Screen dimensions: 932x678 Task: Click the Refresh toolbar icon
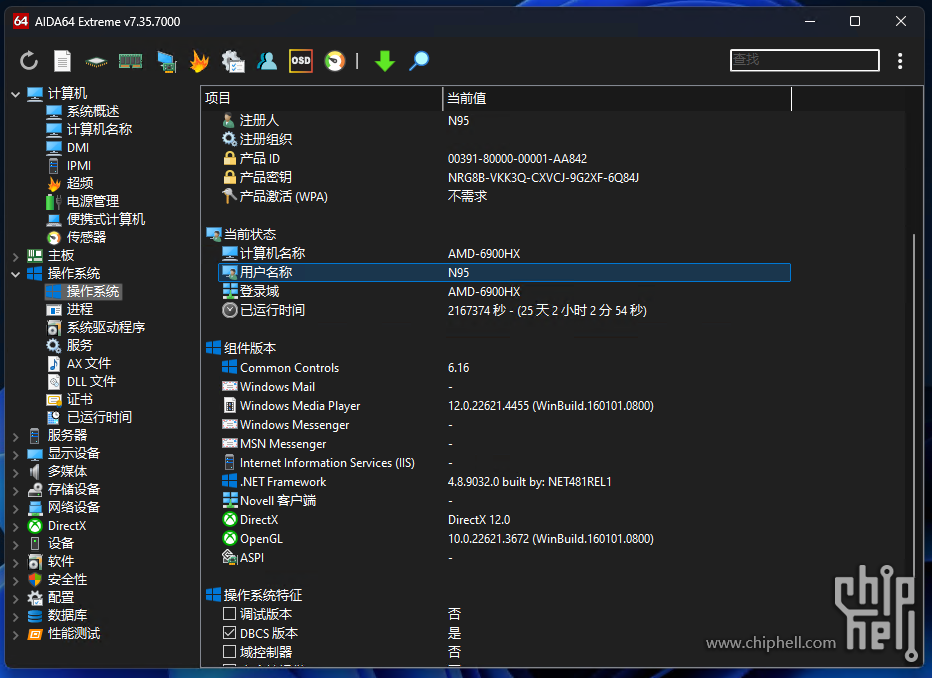pos(29,61)
